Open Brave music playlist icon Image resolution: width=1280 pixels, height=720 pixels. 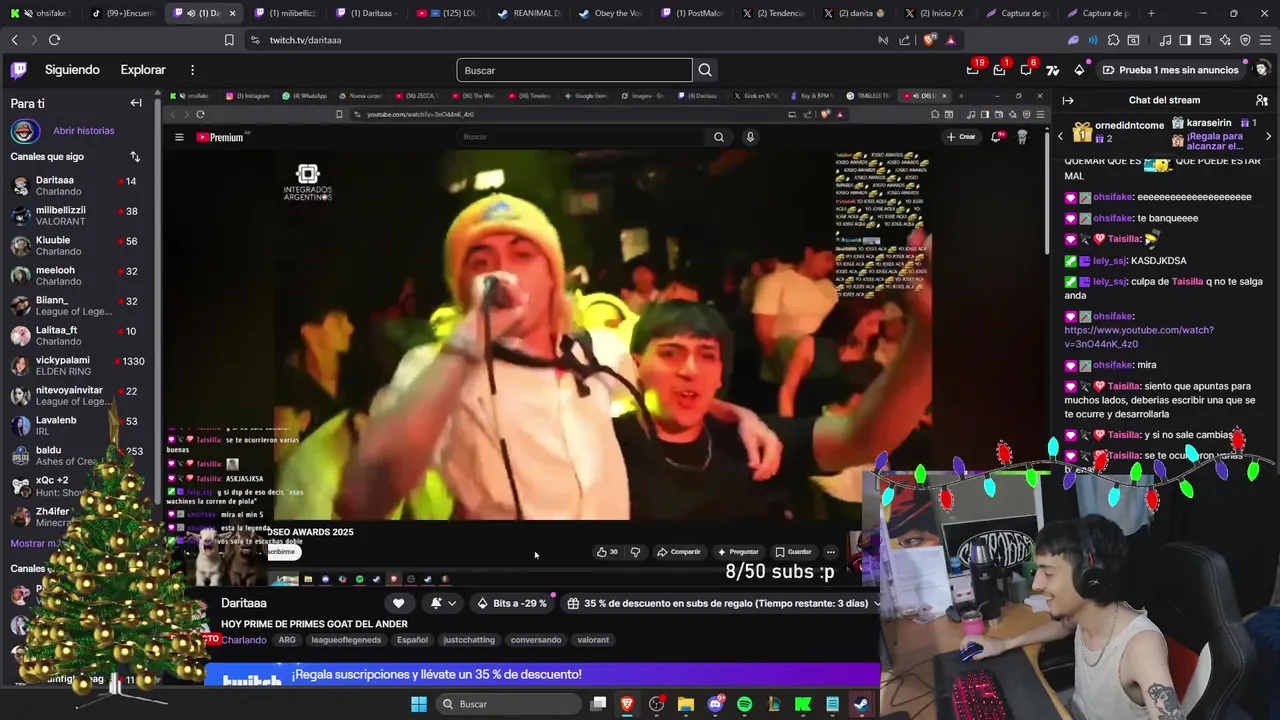click(x=1165, y=40)
